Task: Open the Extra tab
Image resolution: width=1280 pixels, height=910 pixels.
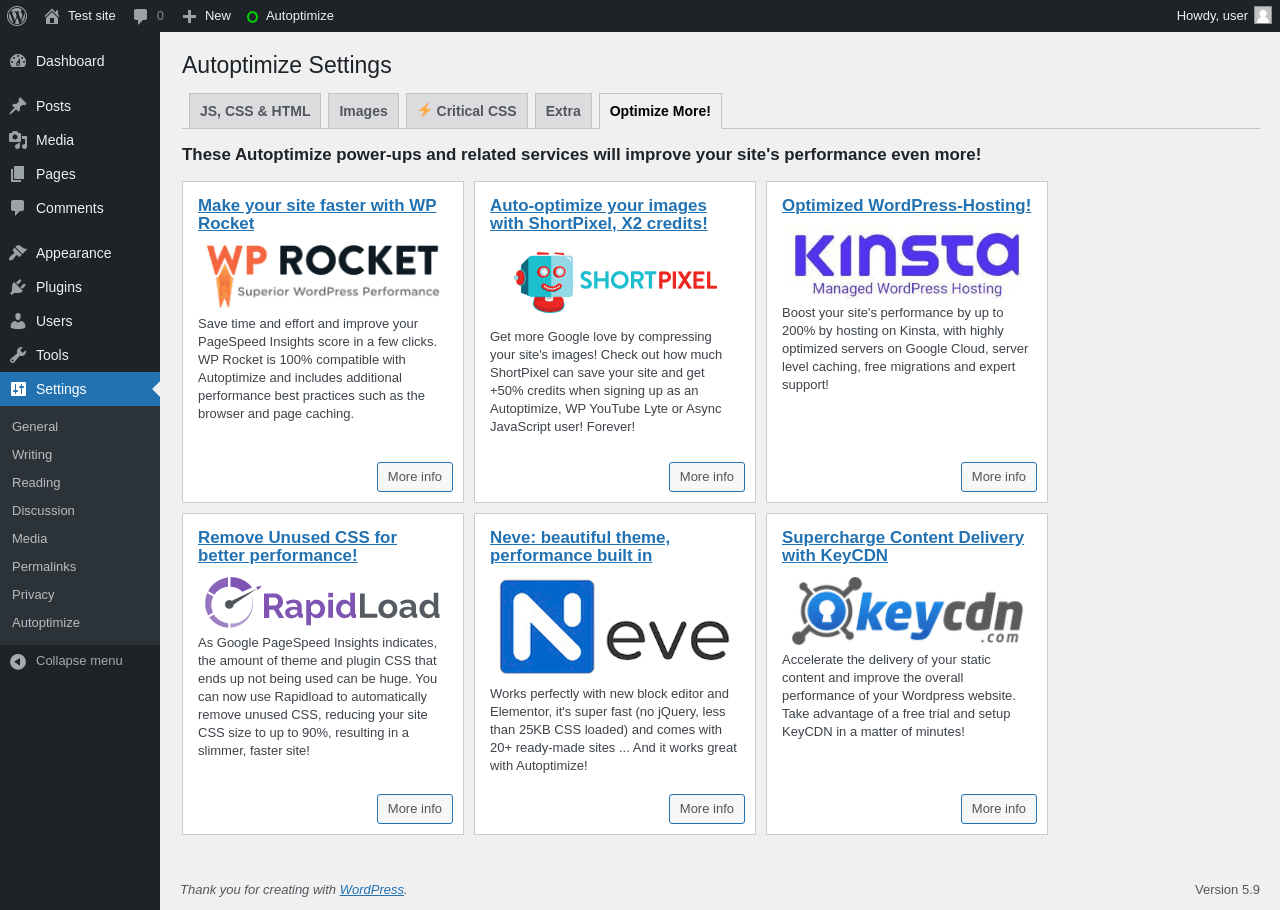Action: pyautogui.click(x=563, y=111)
